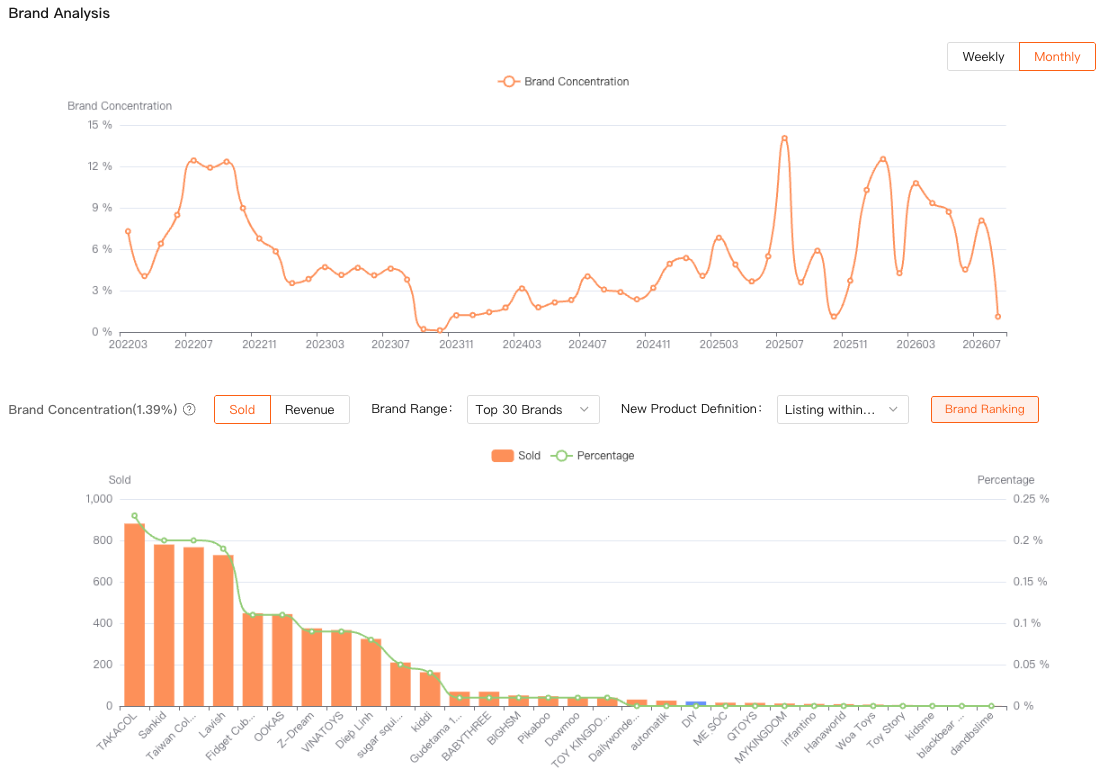Click the TAKACOL axis label
The width and height of the screenshot is (1110, 783).
click(118, 731)
